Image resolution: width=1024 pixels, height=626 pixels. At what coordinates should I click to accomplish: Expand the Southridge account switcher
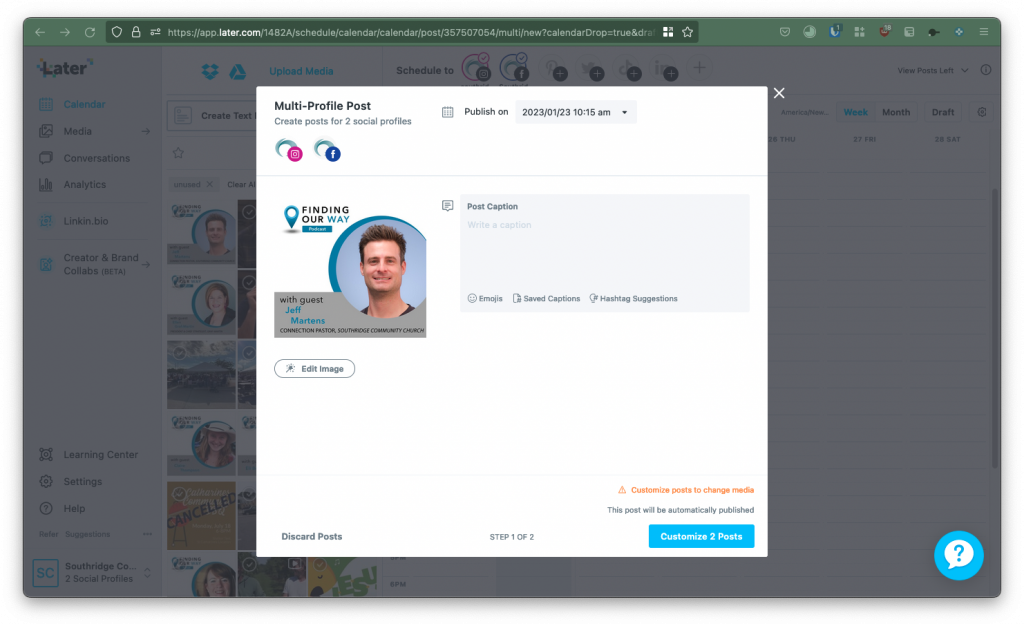(148, 573)
